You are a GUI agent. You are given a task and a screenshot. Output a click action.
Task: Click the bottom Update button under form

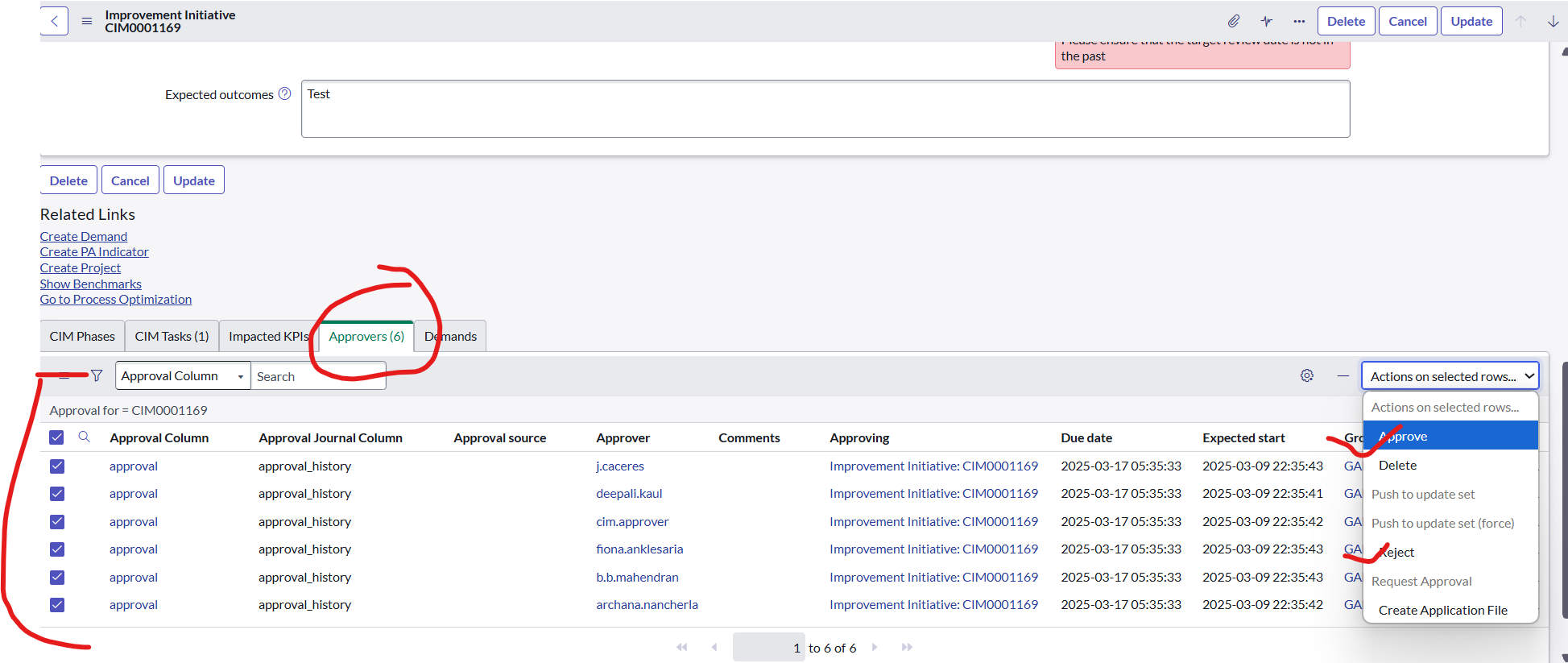(x=194, y=180)
